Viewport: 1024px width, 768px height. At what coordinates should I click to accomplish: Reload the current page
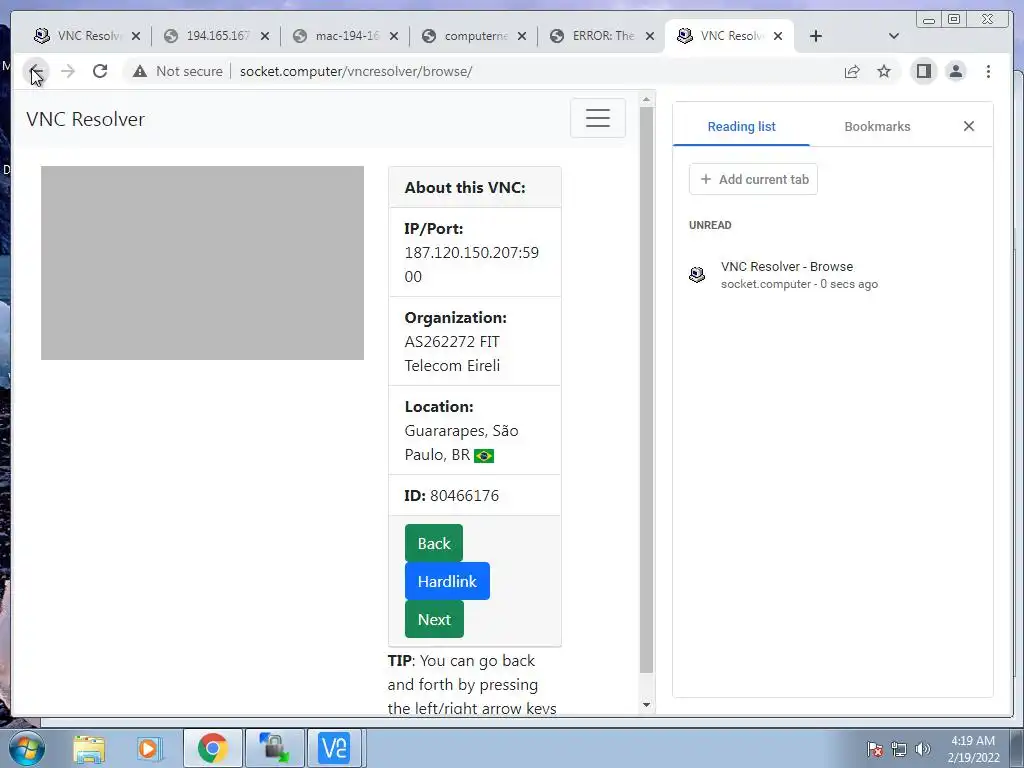[x=100, y=71]
